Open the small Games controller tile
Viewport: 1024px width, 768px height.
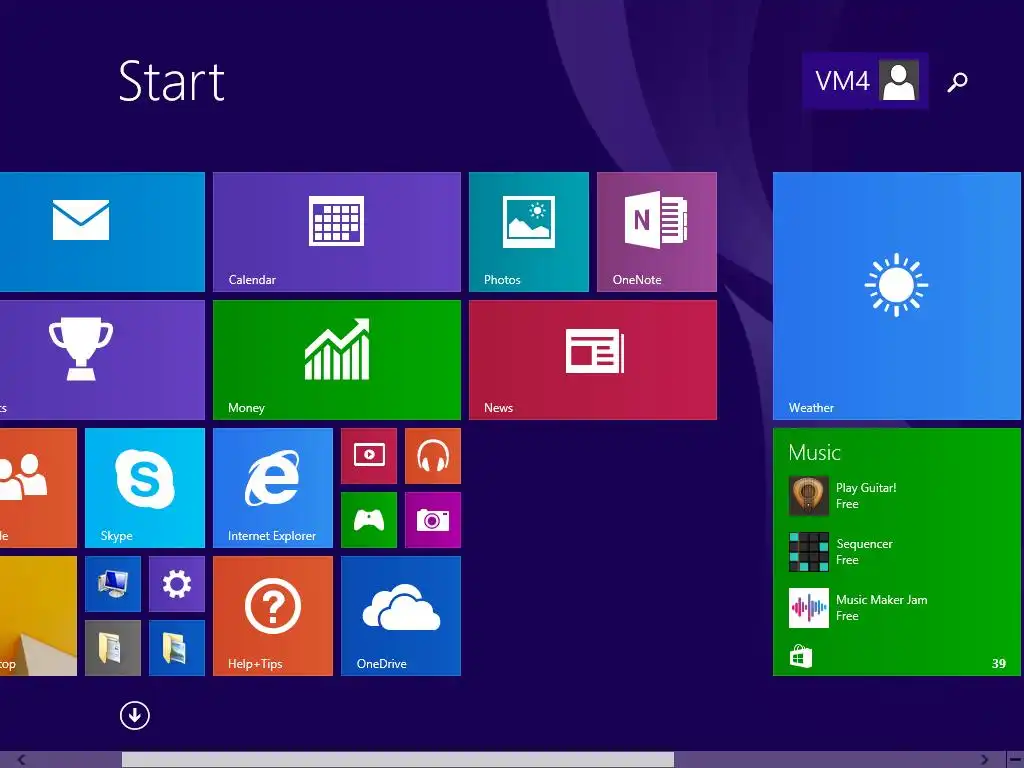pos(369,520)
